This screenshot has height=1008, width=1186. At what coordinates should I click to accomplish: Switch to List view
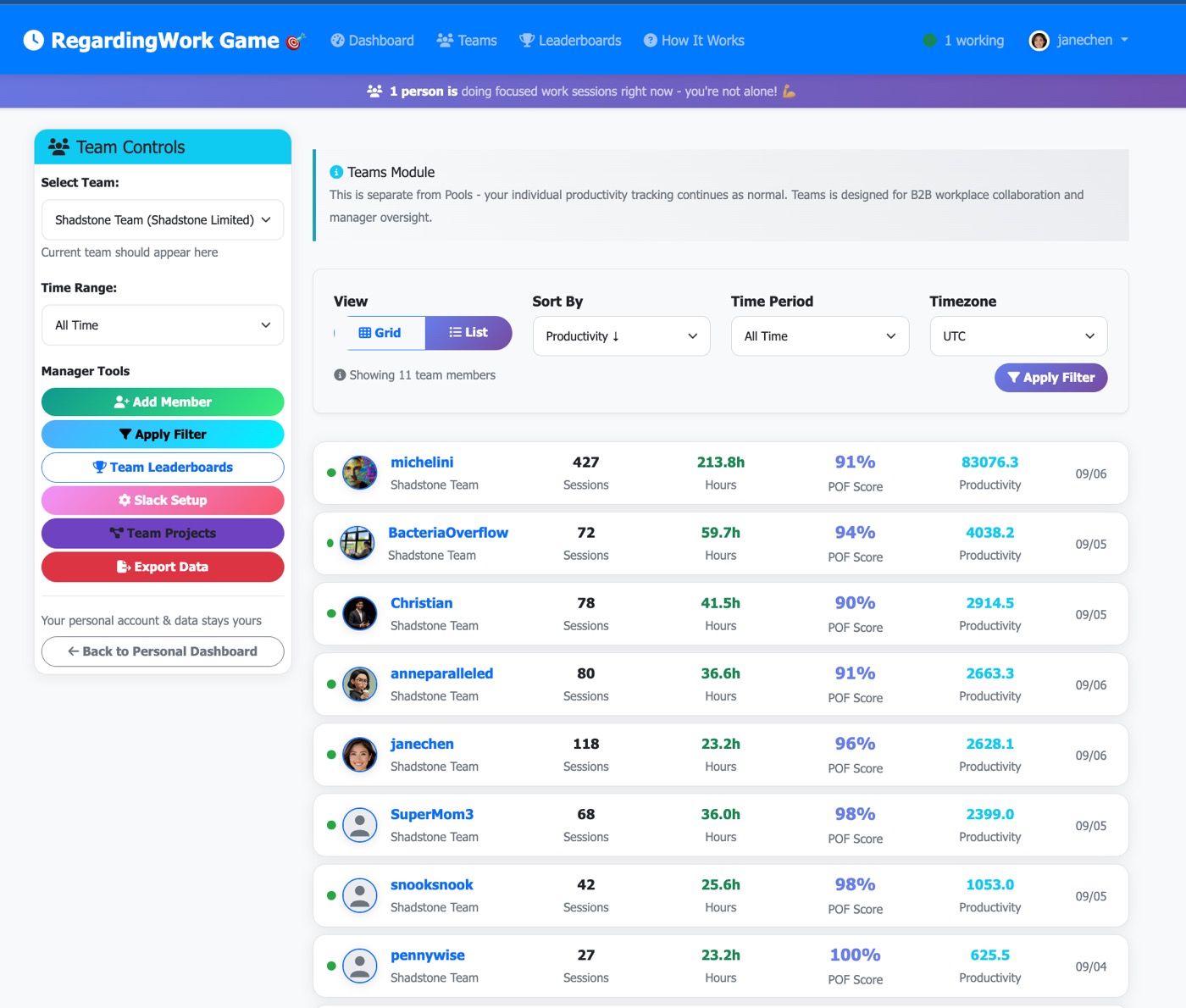[x=468, y=333]
